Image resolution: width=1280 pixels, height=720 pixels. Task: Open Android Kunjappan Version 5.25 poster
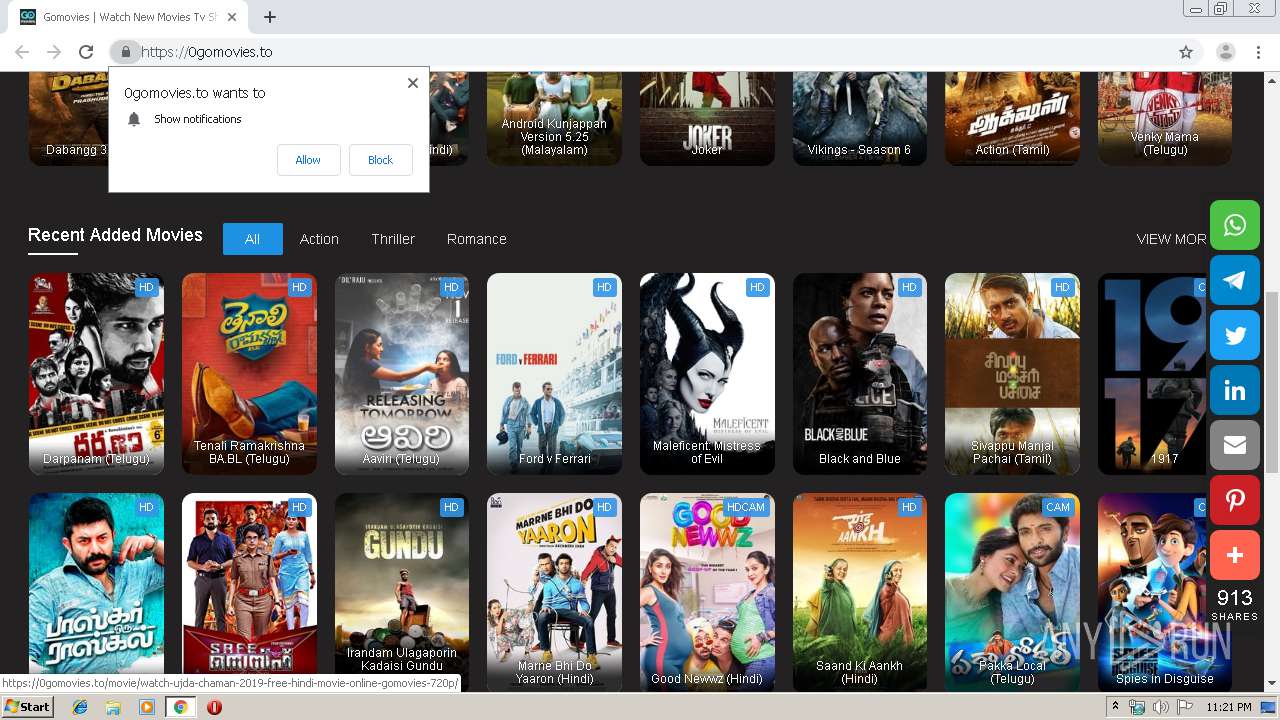[554, 119]
